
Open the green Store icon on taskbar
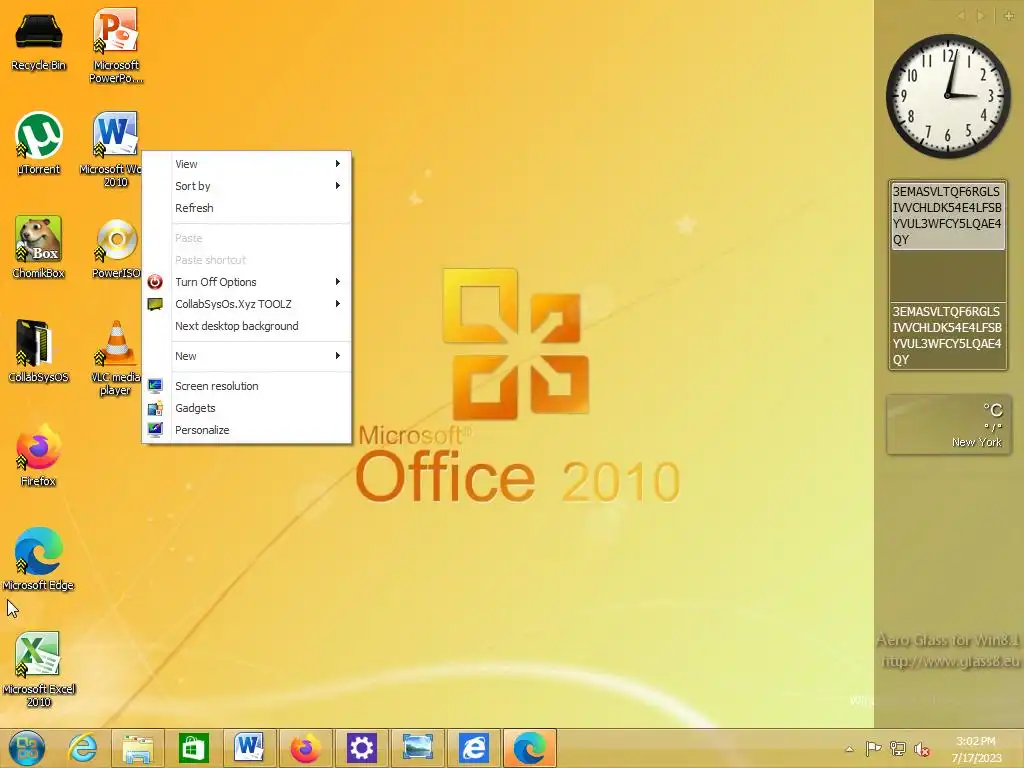pyautogui.click(x=193, y=748)
